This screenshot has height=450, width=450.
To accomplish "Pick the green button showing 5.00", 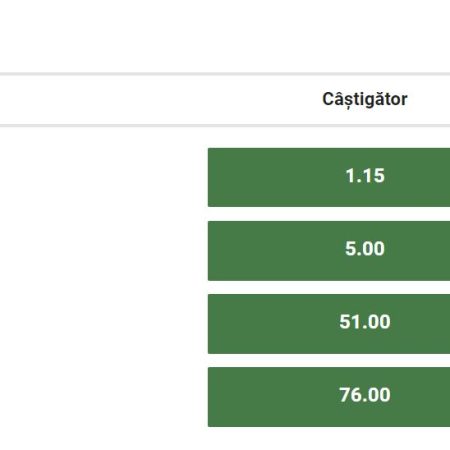I will click(329, 251).
